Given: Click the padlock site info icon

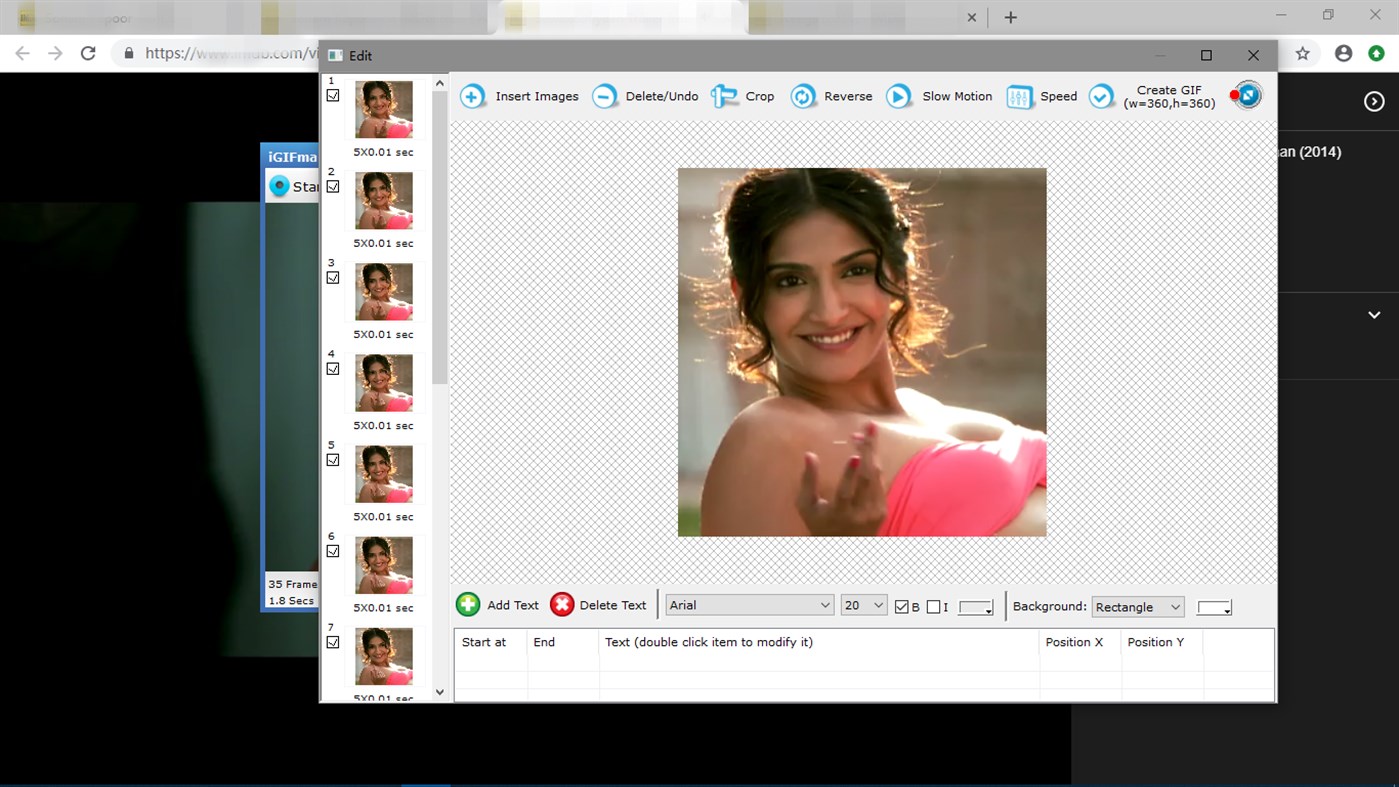Looking at the screenshot, I should click(x=129, y=53).
